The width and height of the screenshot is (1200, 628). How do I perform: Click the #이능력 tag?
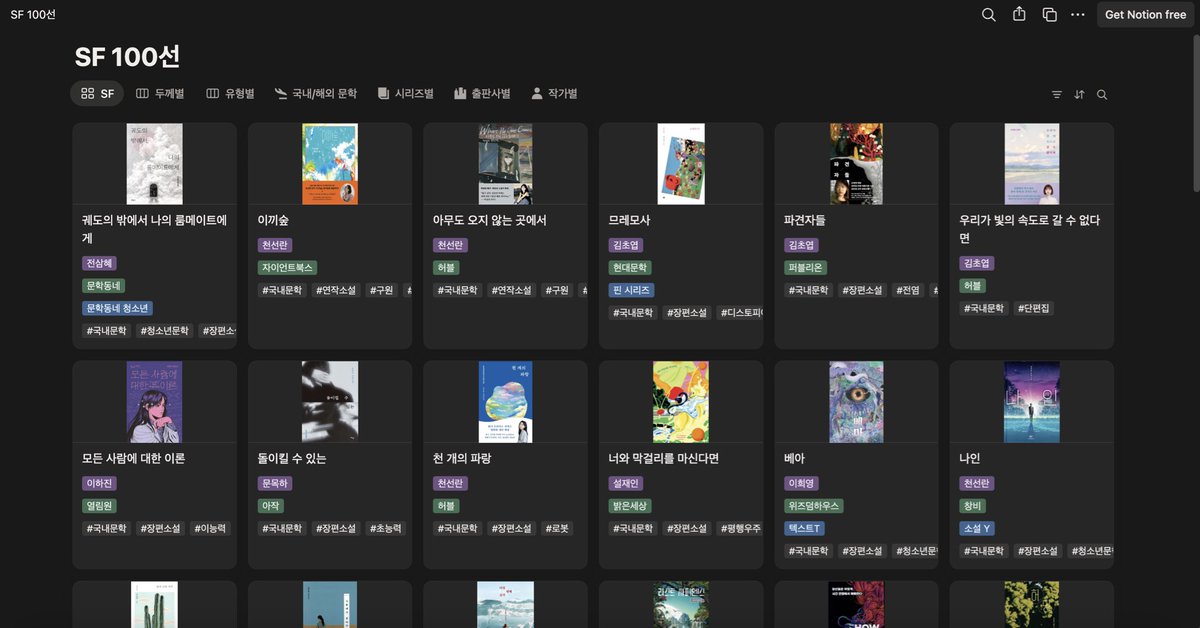click(211, 528)
